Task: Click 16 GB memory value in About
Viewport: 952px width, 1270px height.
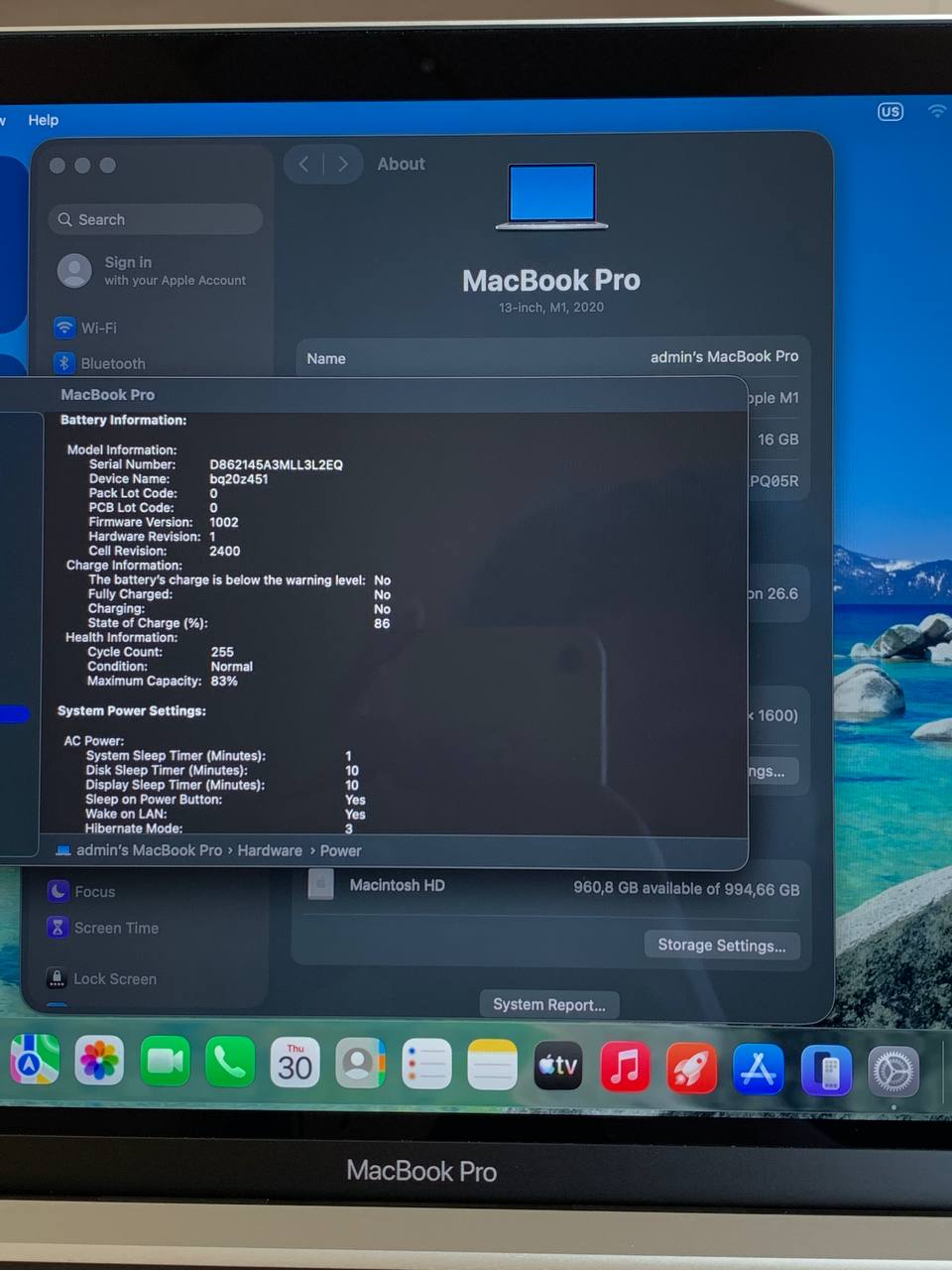Action: [778, 439]
